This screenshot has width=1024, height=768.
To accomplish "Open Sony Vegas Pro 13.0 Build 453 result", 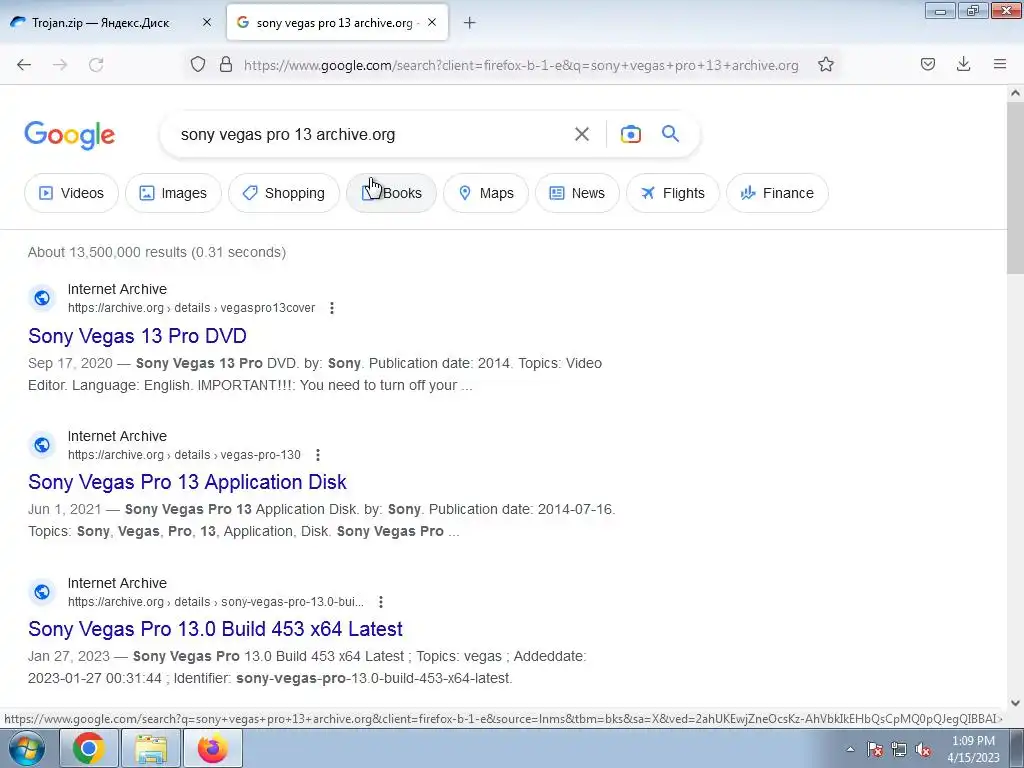I will 216,629.
